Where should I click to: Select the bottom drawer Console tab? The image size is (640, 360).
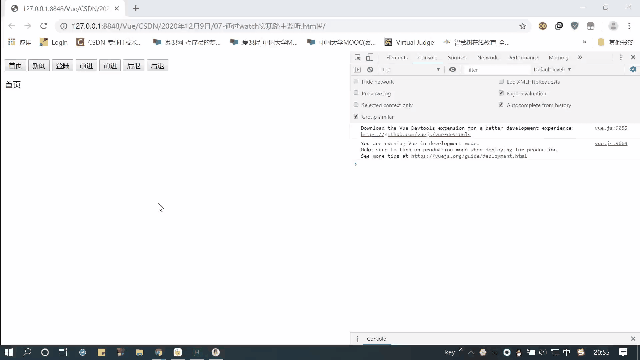click(376, 339)
